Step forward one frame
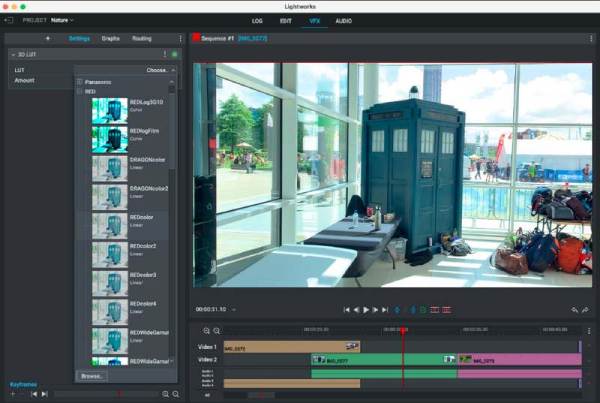Screen dimensions: 600x403 pos(375,310)
